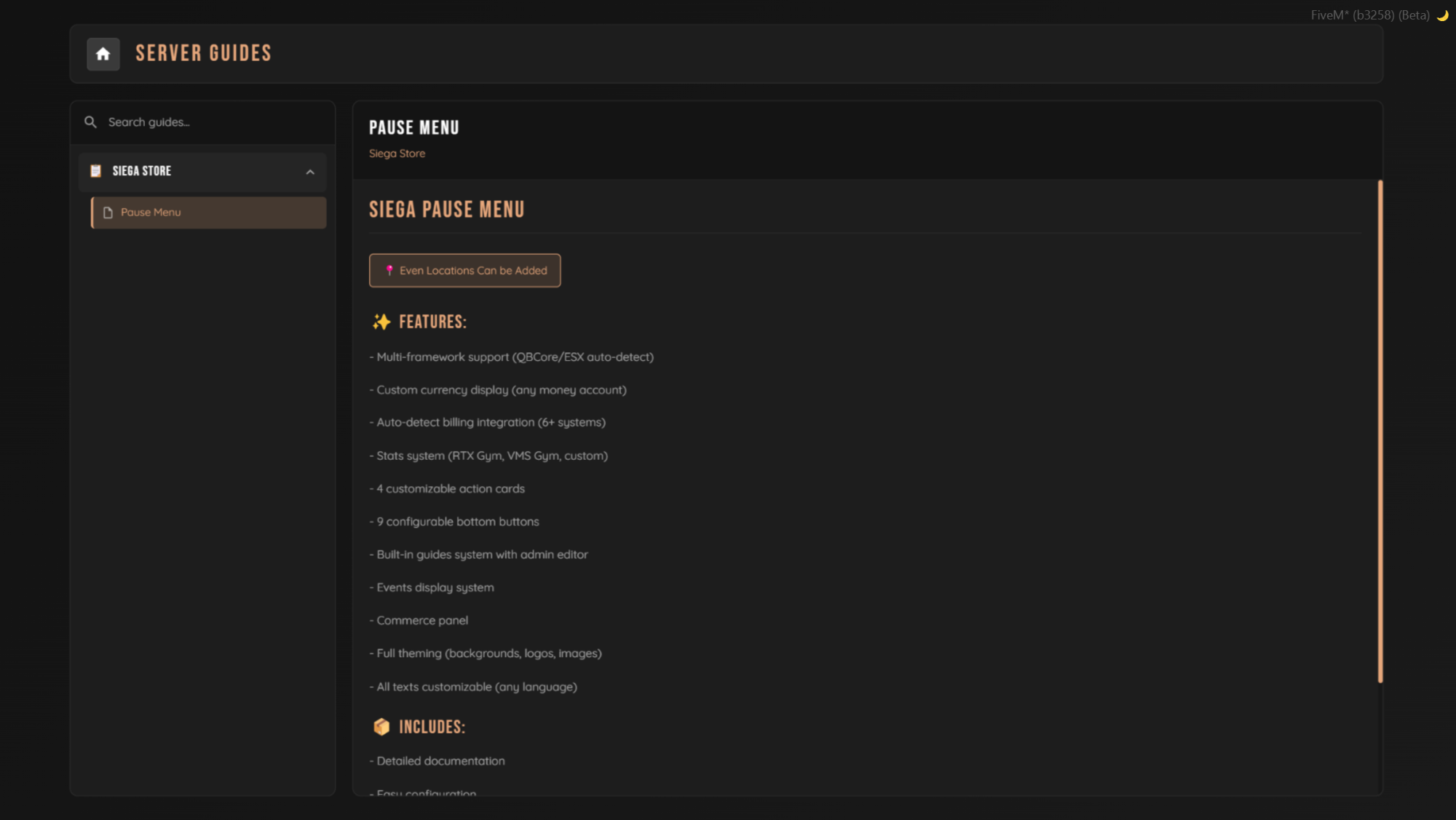Image resolution: width=1456 pixels, height=820 pixels.
Task: Click 'Full theming (backgrounds, logos, images)' line
Action: (486, 653)
